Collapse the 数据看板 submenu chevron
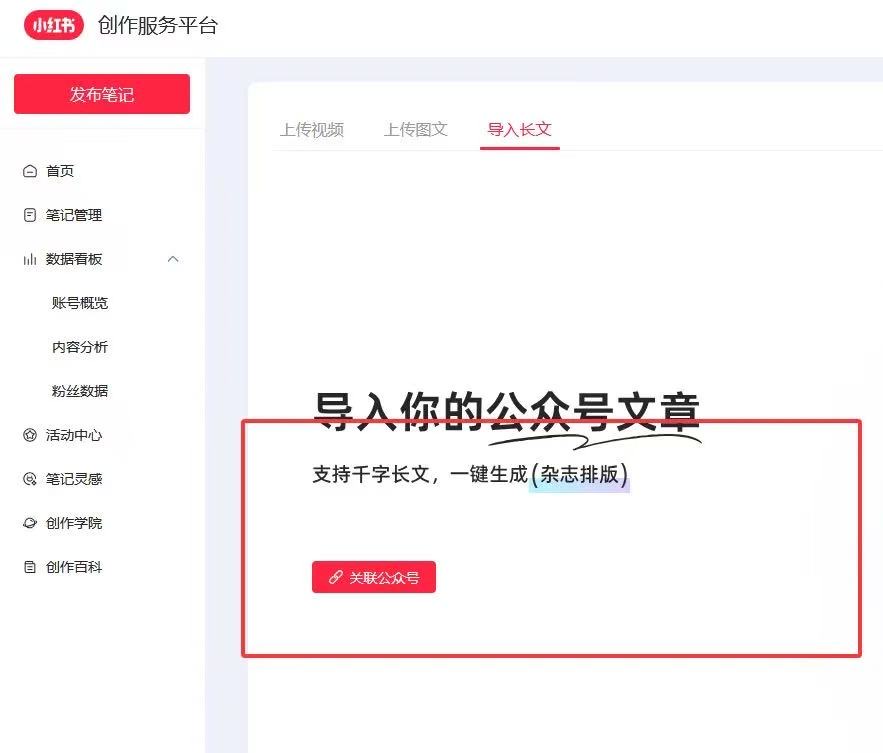 click(x=173, y=259)
